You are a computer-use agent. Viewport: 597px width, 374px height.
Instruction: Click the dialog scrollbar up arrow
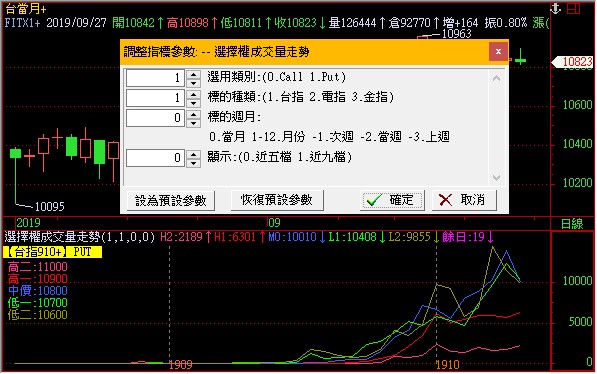pyautogui.click(x=496, y=78)
